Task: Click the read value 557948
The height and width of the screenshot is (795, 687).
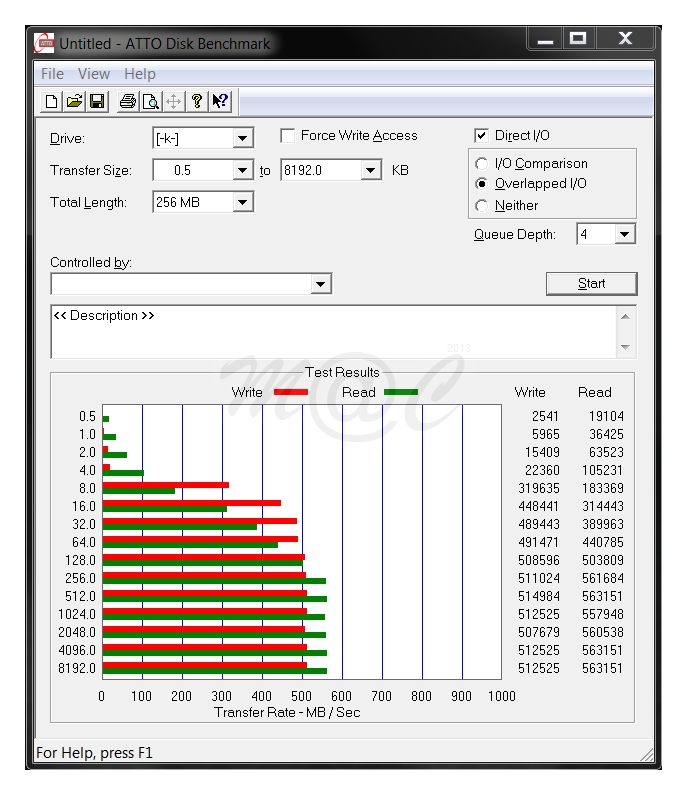Action: [602, 615]
